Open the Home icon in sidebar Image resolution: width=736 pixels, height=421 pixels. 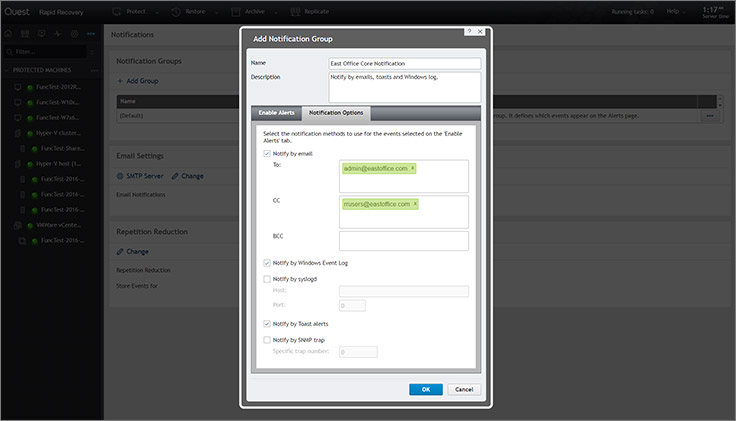[8, 33]
